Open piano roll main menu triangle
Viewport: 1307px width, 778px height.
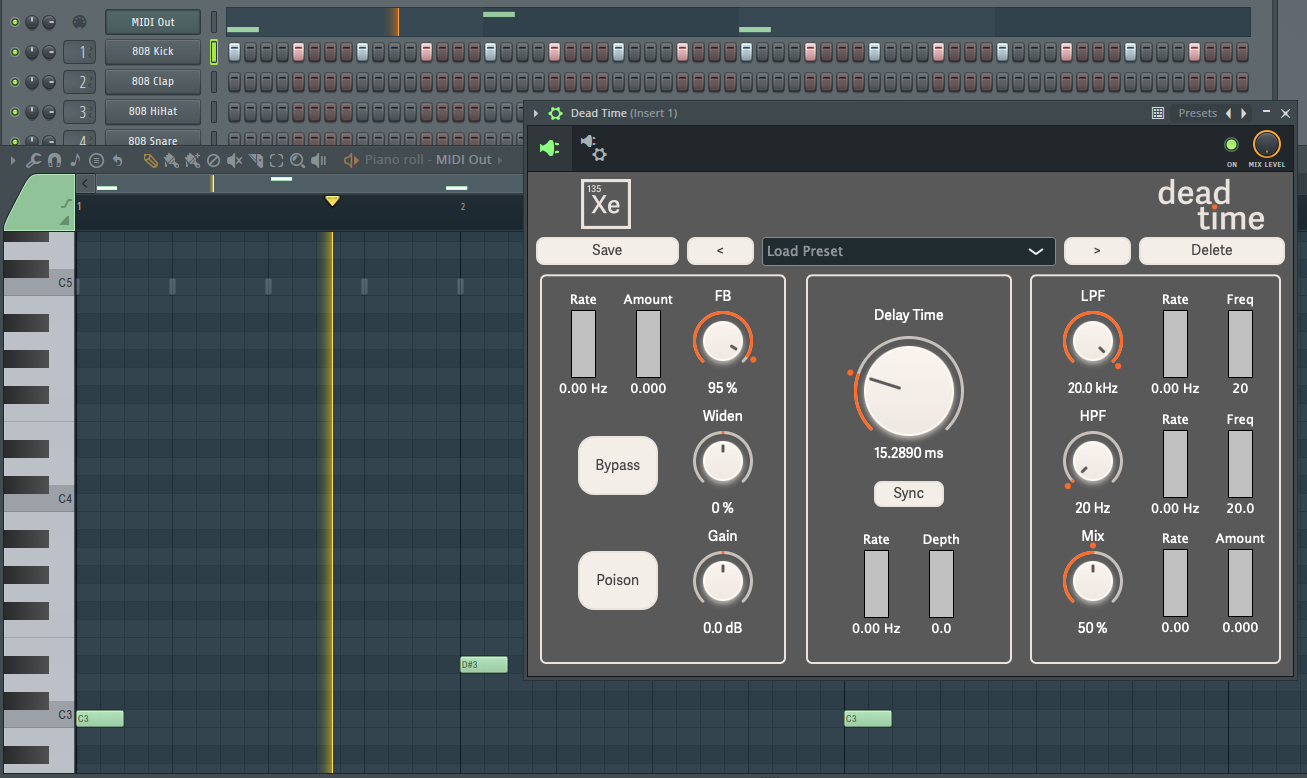point(12,160)
